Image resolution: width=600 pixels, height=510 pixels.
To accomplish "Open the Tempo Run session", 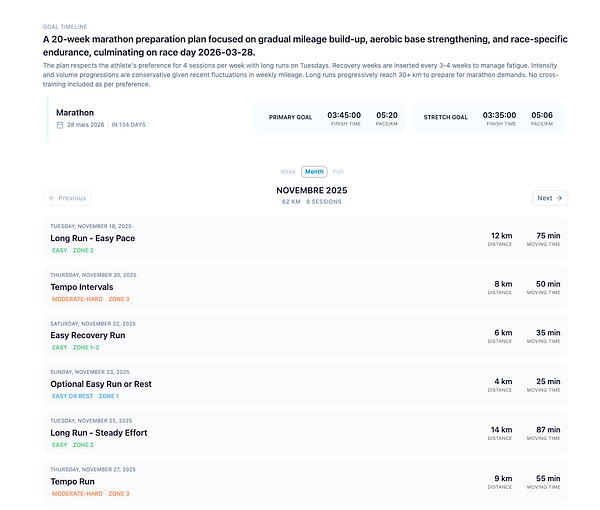I will point(305,481).
